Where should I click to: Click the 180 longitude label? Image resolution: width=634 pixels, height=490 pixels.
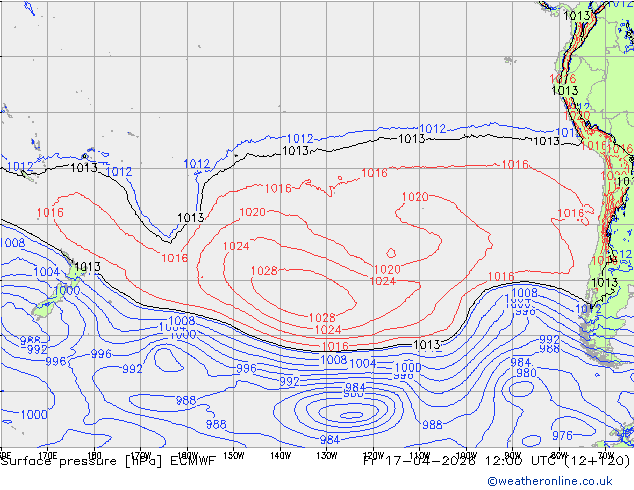point(94,454)
